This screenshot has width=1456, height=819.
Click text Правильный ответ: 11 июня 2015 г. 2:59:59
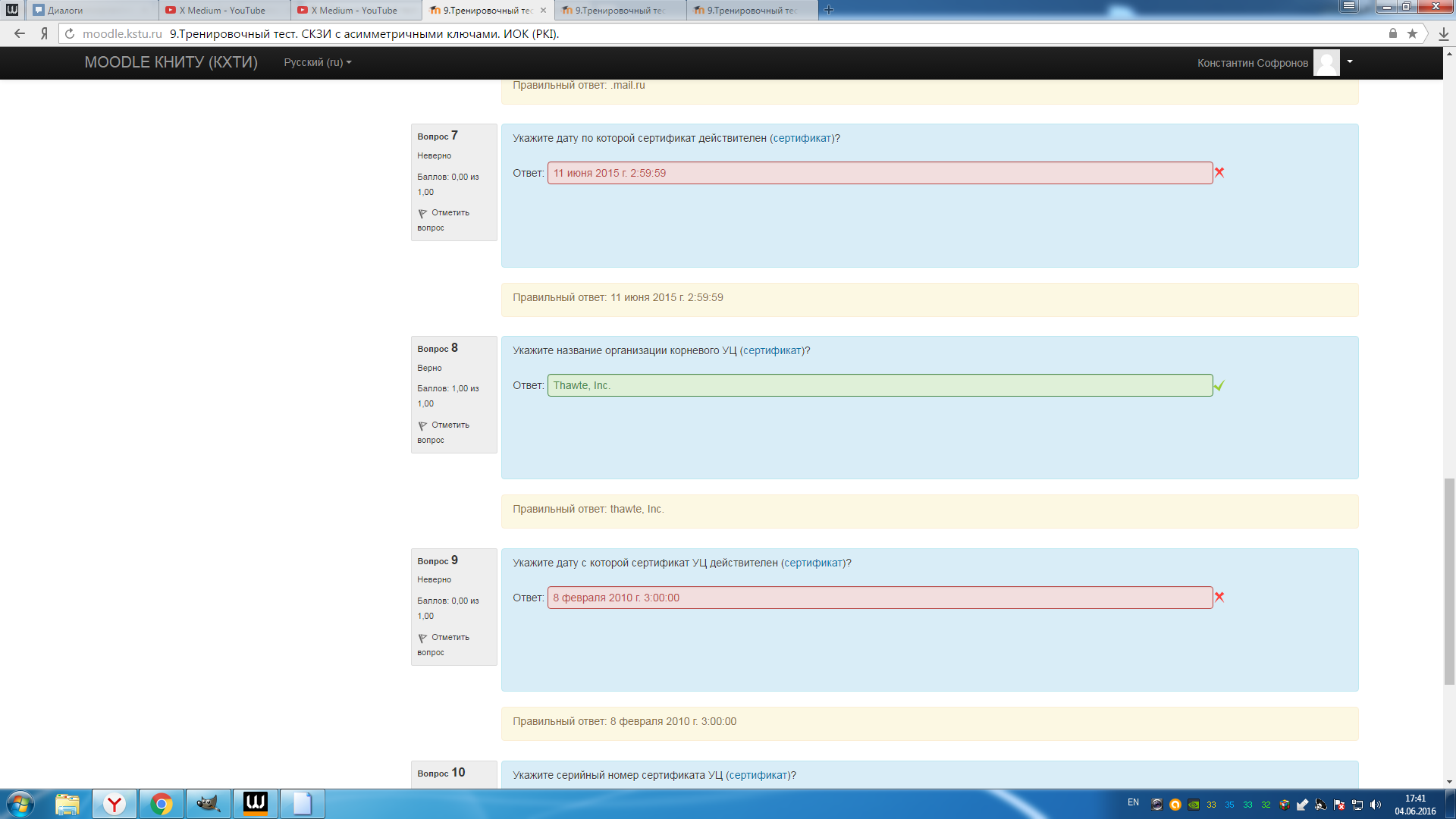[x=618, y=297]
